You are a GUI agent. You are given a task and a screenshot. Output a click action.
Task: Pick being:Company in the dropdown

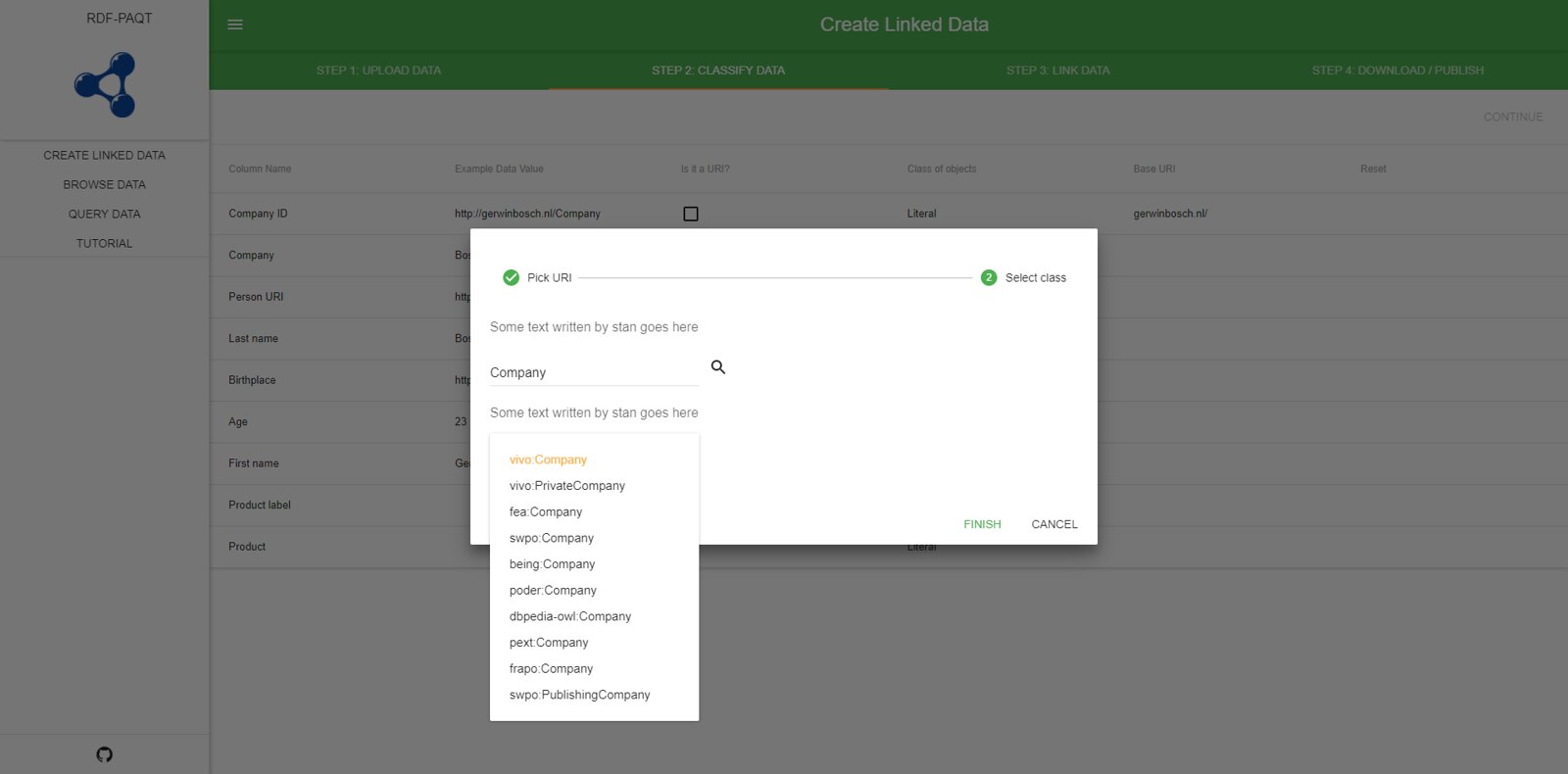(552, 564)
